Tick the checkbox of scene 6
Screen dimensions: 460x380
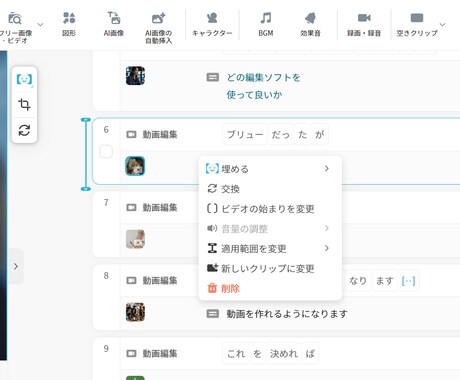106,152
